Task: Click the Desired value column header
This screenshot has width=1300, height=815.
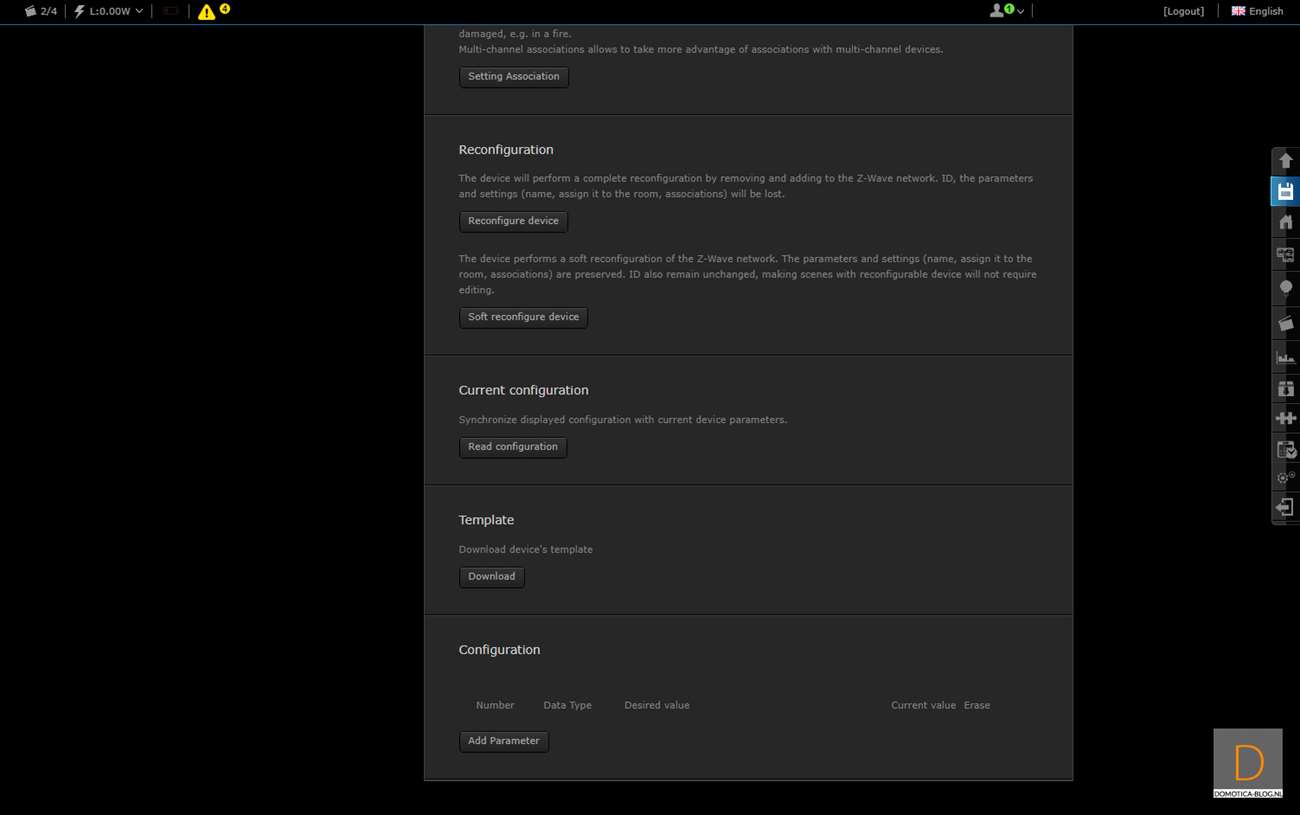Action: point(657,705)
